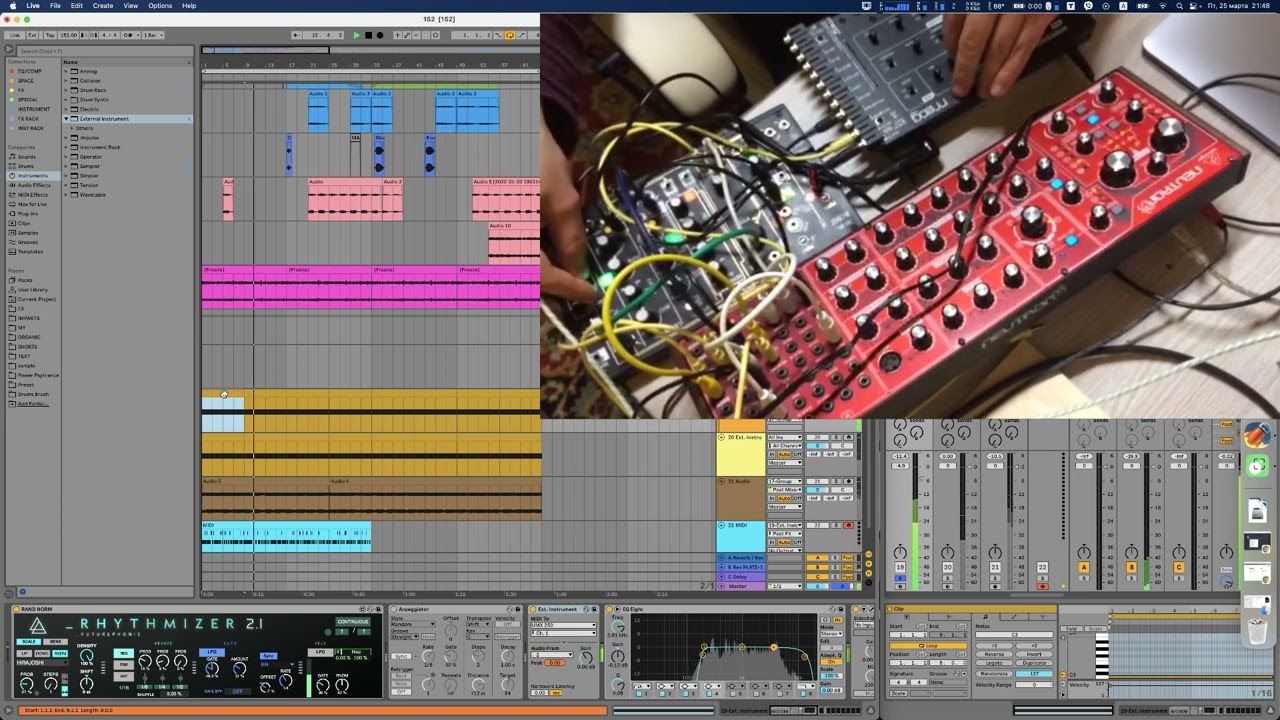Open the Trash in the Dock

(x=1257, y=632)
